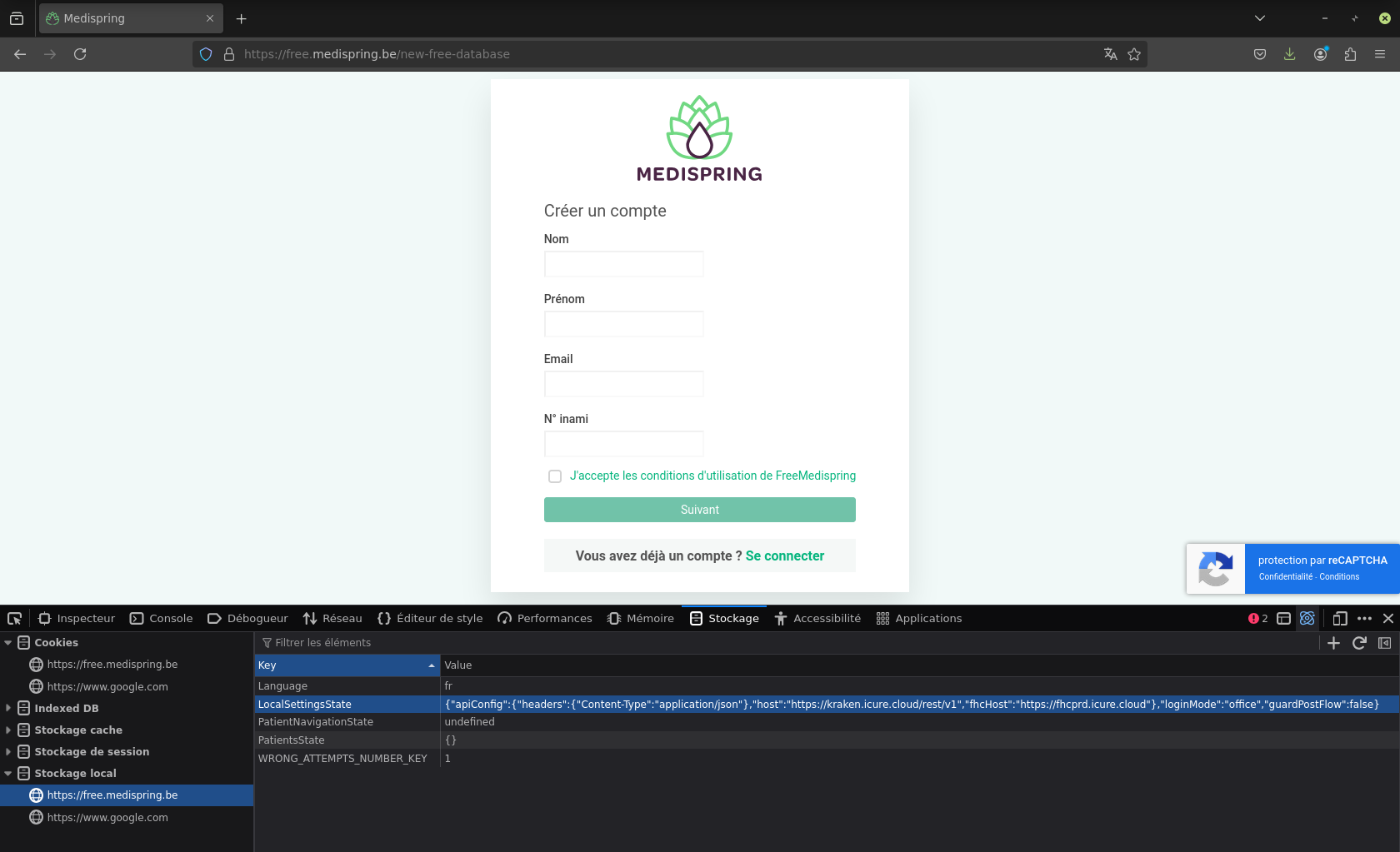Open the recent browsing Firefox View icon
Viewport: 1400px width, 852px height.
[17, 18]
